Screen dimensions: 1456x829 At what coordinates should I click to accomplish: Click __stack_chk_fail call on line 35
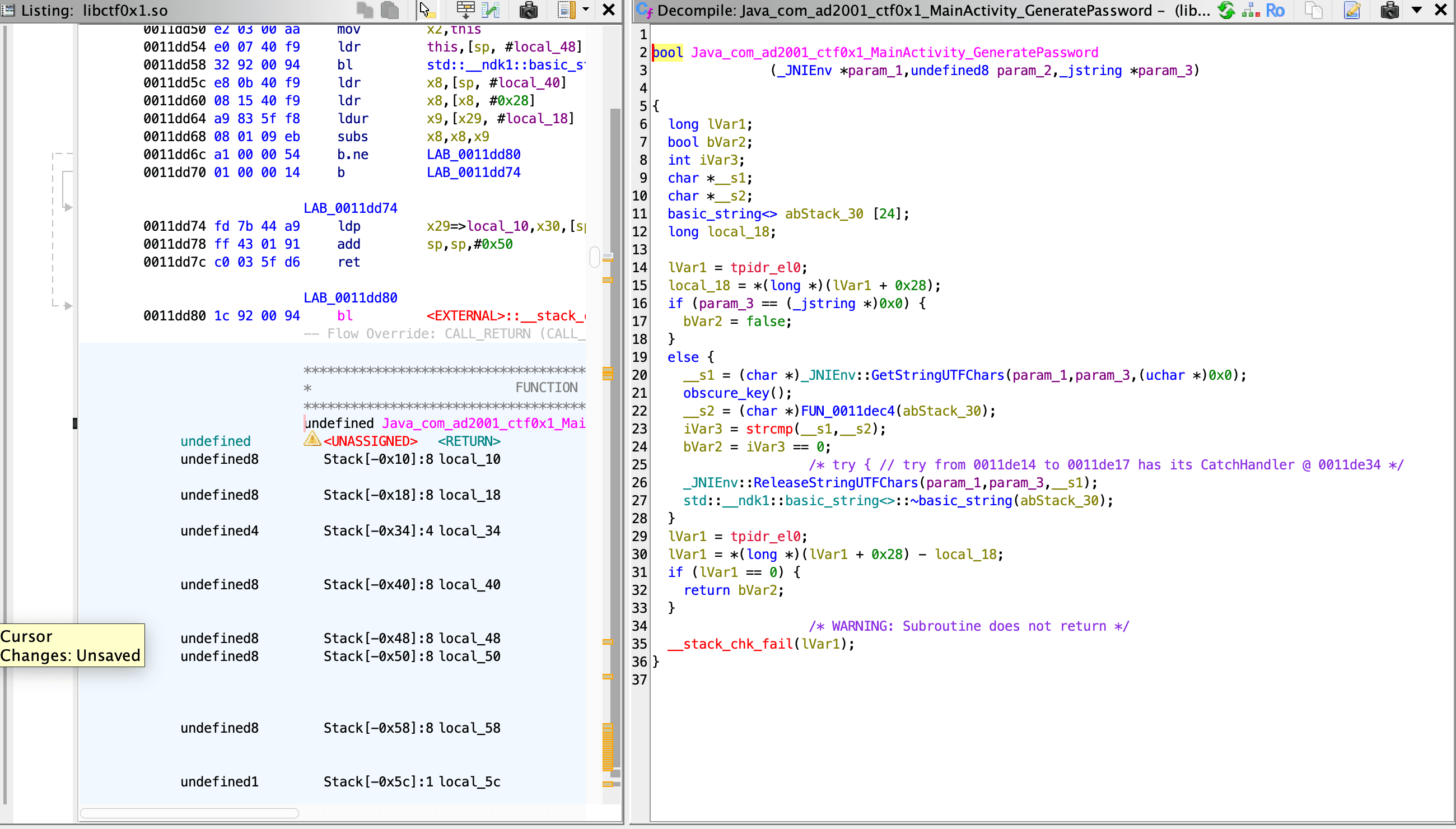tap(729, 645)
